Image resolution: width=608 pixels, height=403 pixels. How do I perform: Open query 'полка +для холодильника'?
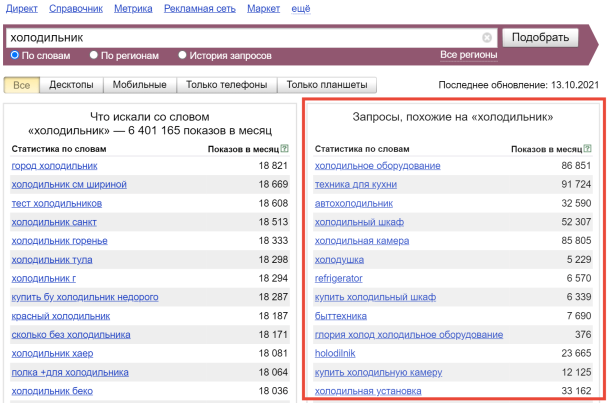(x=70, y=372)
